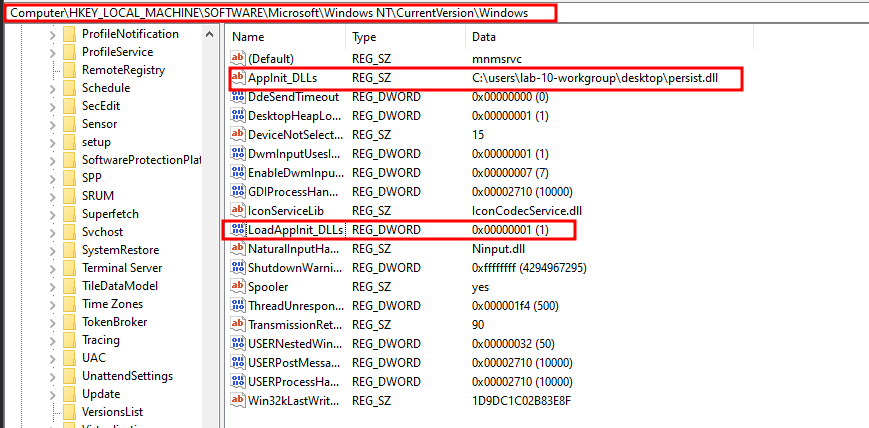Select the VersionsList key in tree

(x=112, y=412)
